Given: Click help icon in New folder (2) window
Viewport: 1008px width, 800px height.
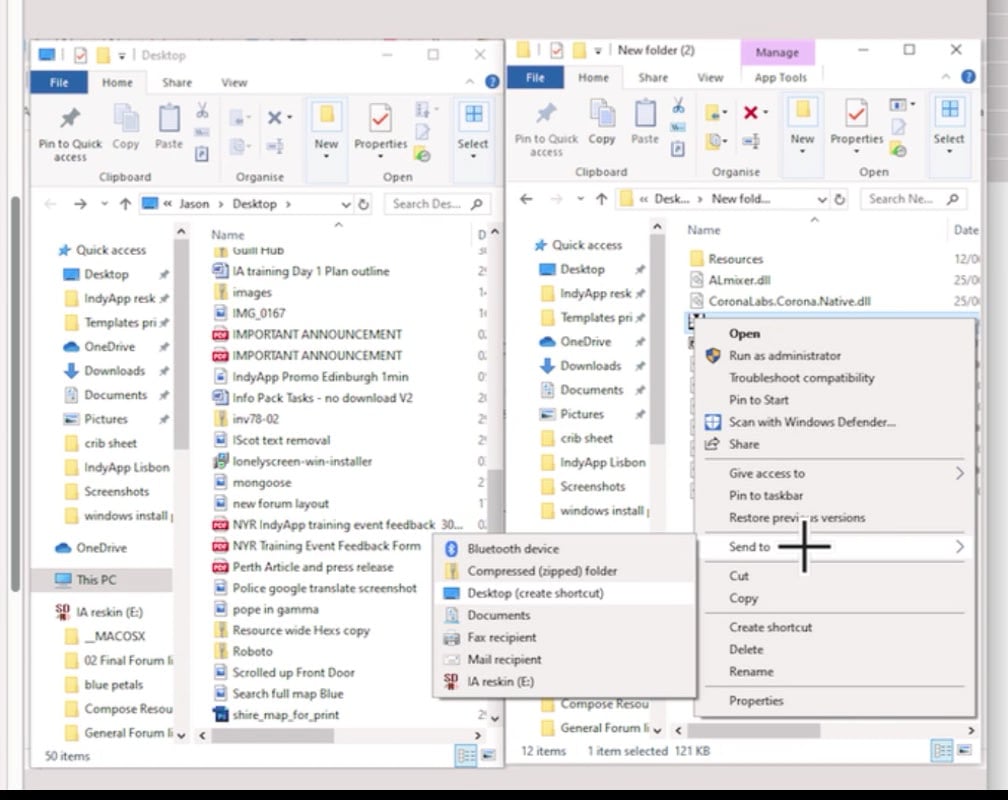Looking at the screenshot, I should [x=968, y=77].
